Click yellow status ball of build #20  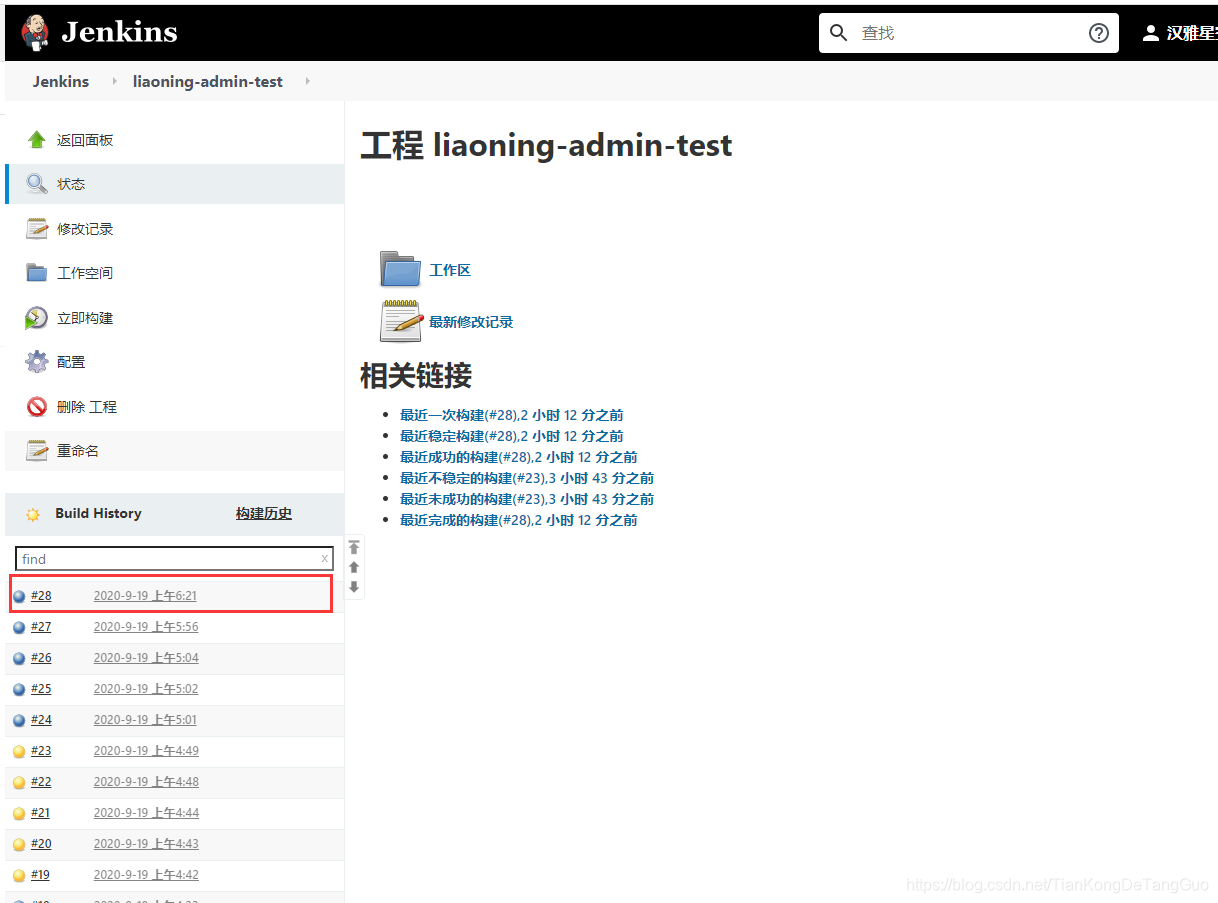19,845
